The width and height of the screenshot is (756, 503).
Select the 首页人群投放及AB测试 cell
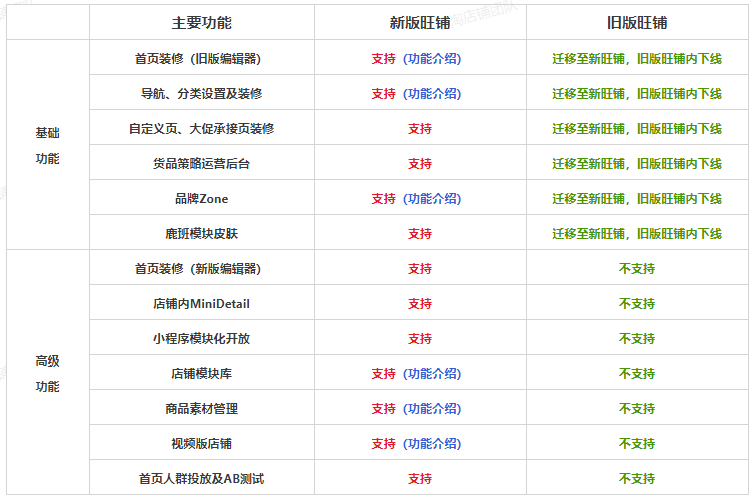pyautogui.click(x=202, y=477)
